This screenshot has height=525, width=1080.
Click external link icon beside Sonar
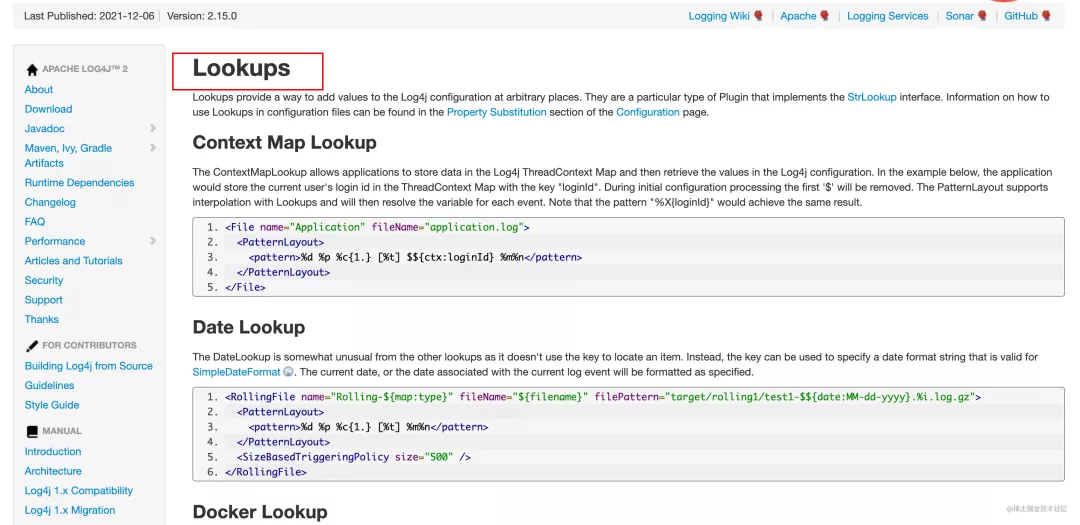click(x=983, y=16)
